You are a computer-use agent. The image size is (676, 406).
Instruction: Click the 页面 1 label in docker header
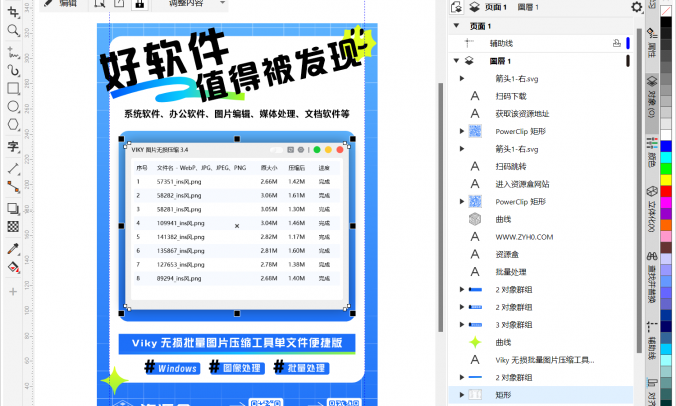pos(496,7)
